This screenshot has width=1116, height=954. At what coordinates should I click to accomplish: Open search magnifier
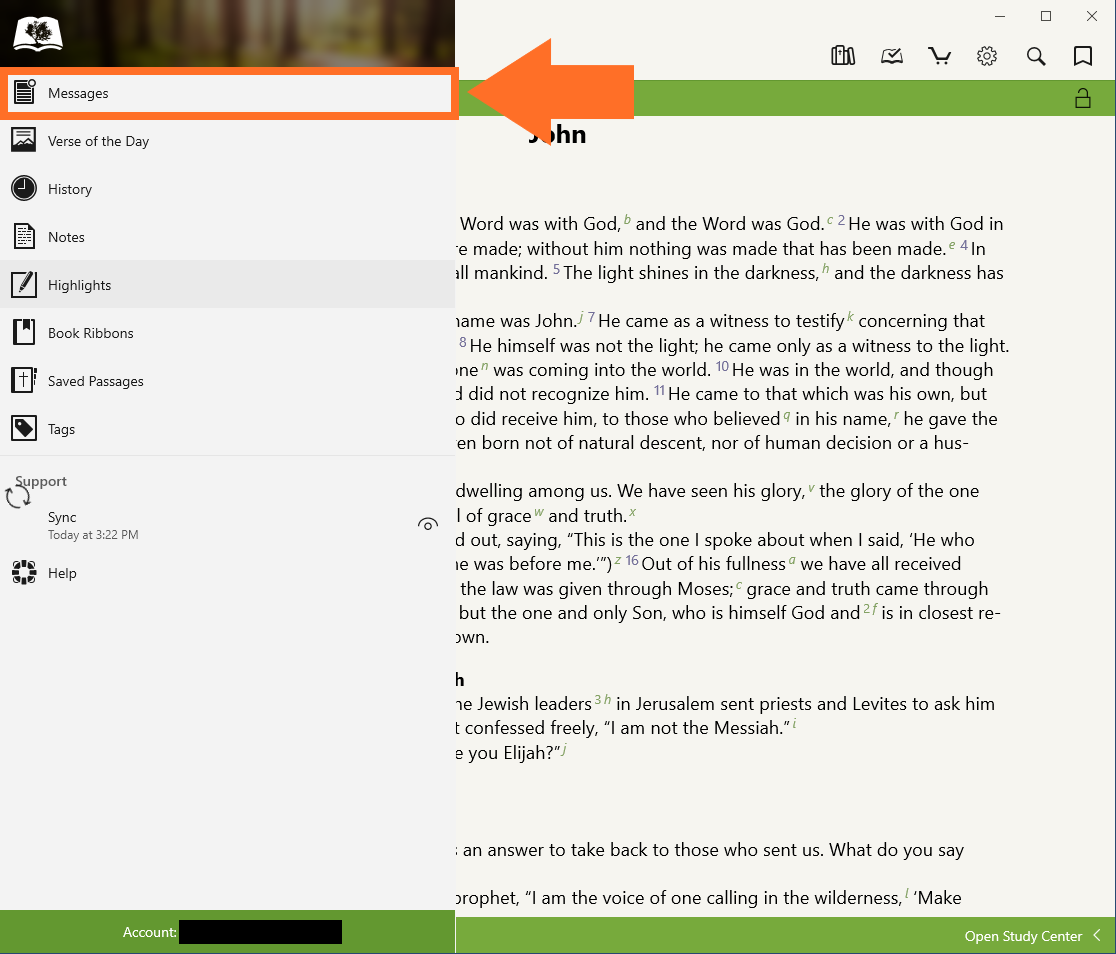(1036, 56)
